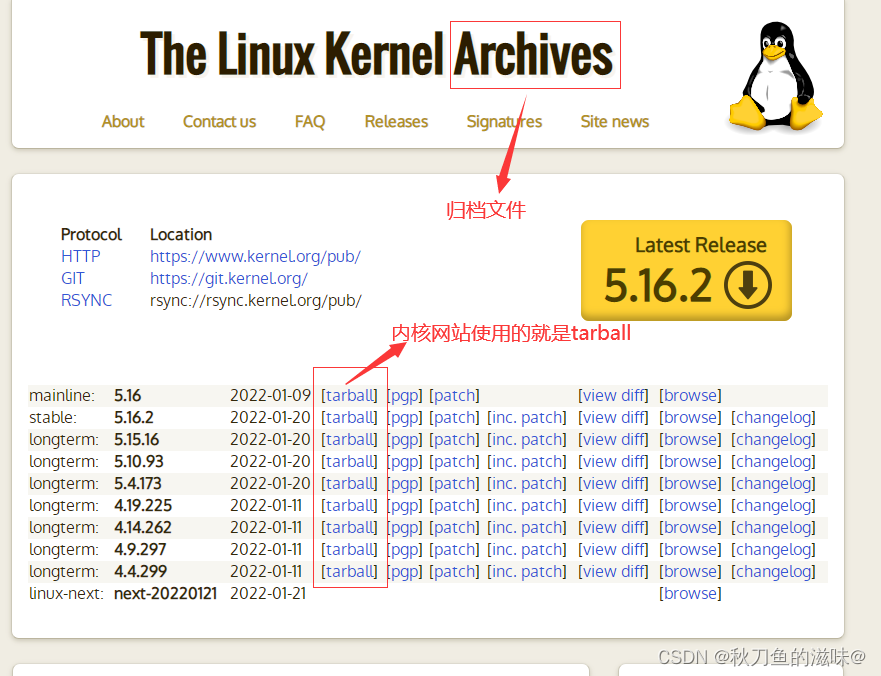Click view diff for 4.9.297
Viewport: 881px width, 676px height.
(613, 549)
